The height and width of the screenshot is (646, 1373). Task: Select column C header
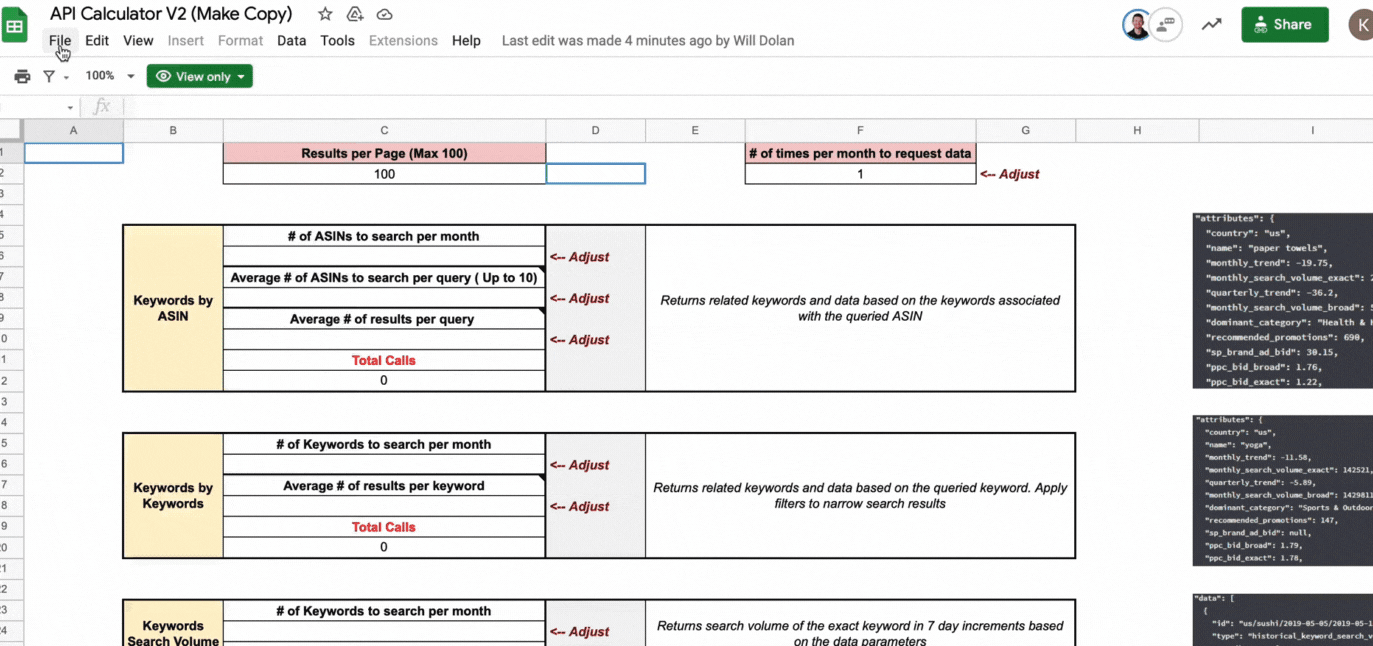coord(384,131)
